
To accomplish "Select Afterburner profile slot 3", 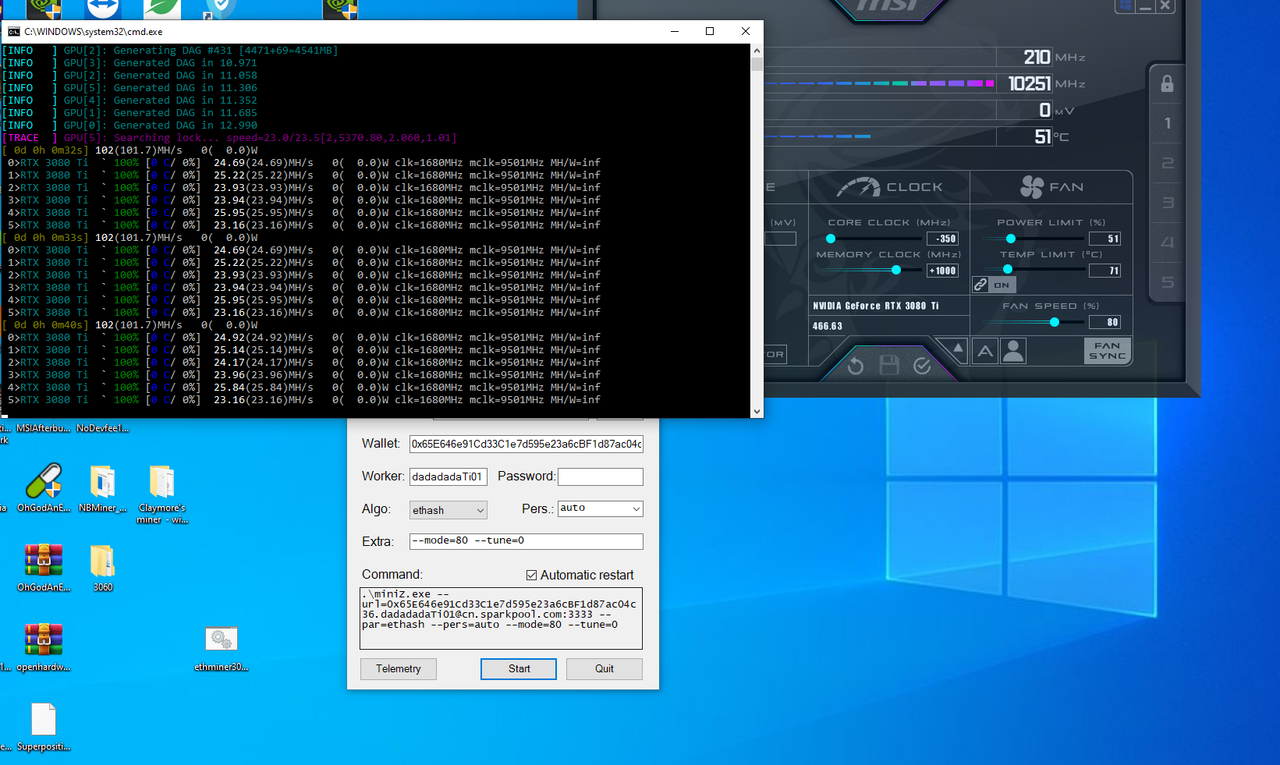I will coord(1167,203).
